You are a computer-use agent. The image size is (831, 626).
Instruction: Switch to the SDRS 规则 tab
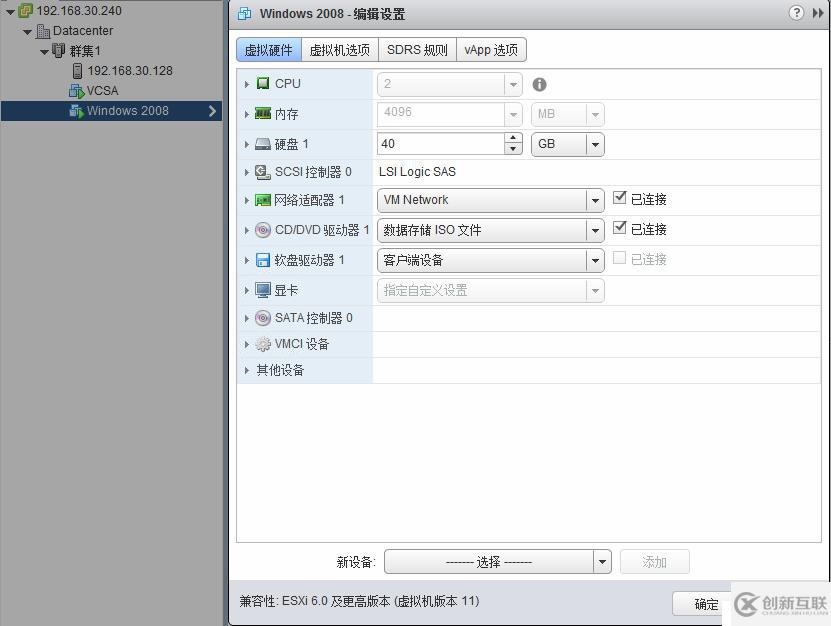[x=416, y=49]
